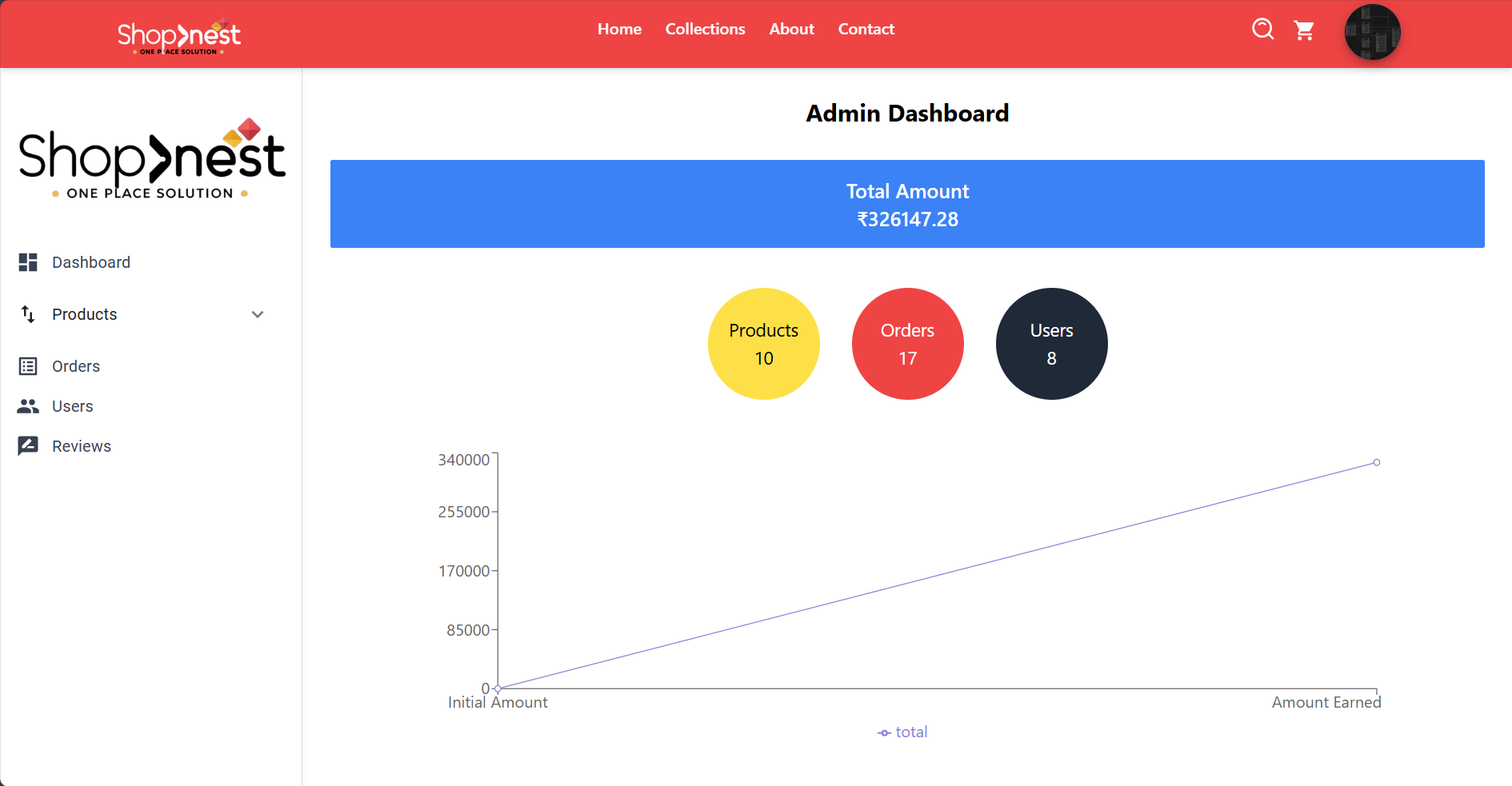Image resolution: width=1512 pixels, height=786 pixels.
Task: Open the shopping cart icon
Action: [1304, 30]
